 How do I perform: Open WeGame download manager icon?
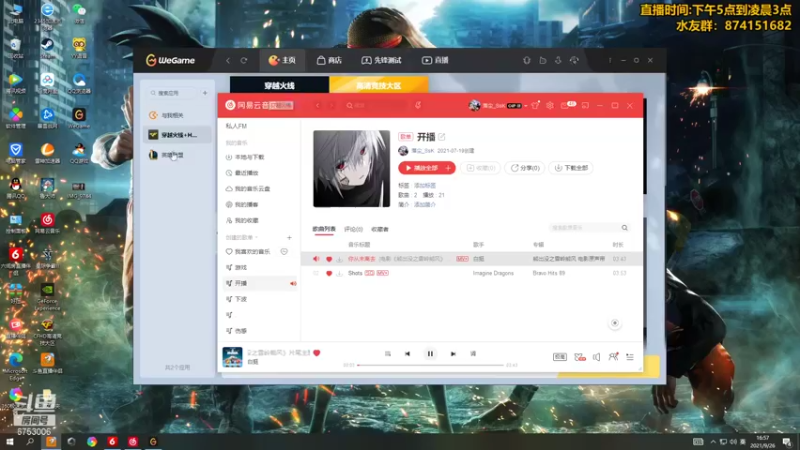tap(558, 60)
